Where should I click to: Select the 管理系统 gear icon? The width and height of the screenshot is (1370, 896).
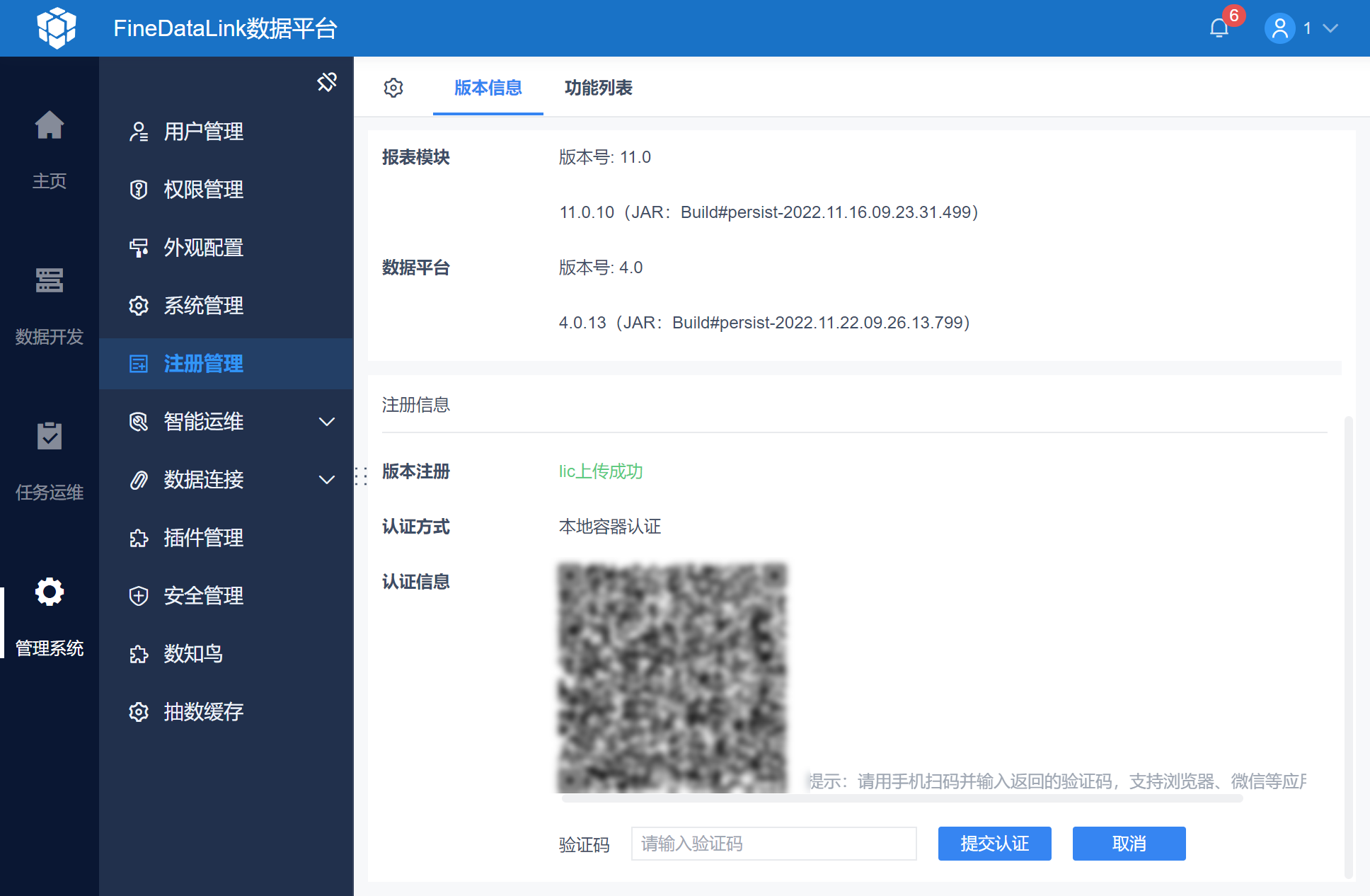pos(50,592)
